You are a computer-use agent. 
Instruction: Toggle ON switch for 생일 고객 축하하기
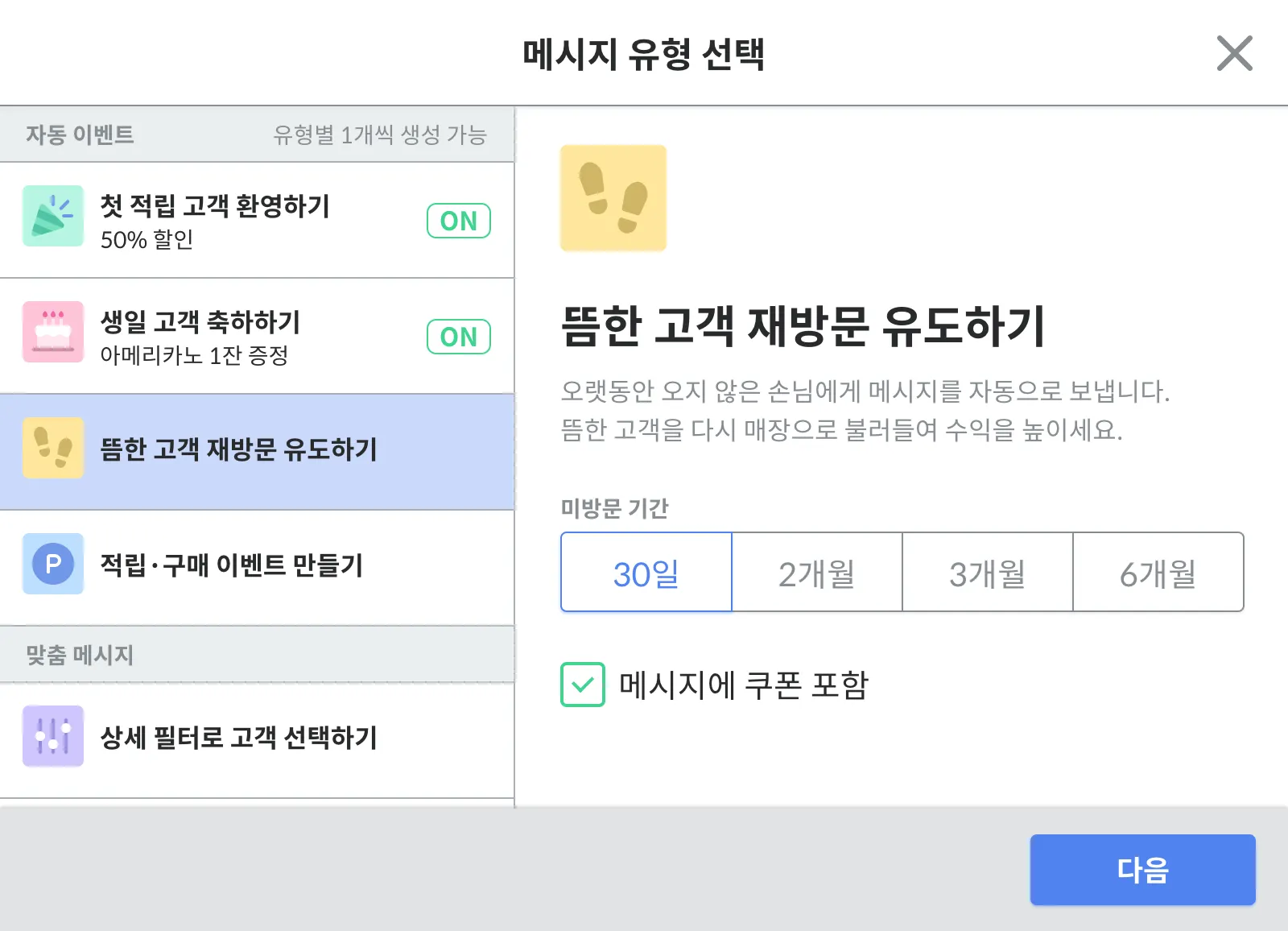458,337
